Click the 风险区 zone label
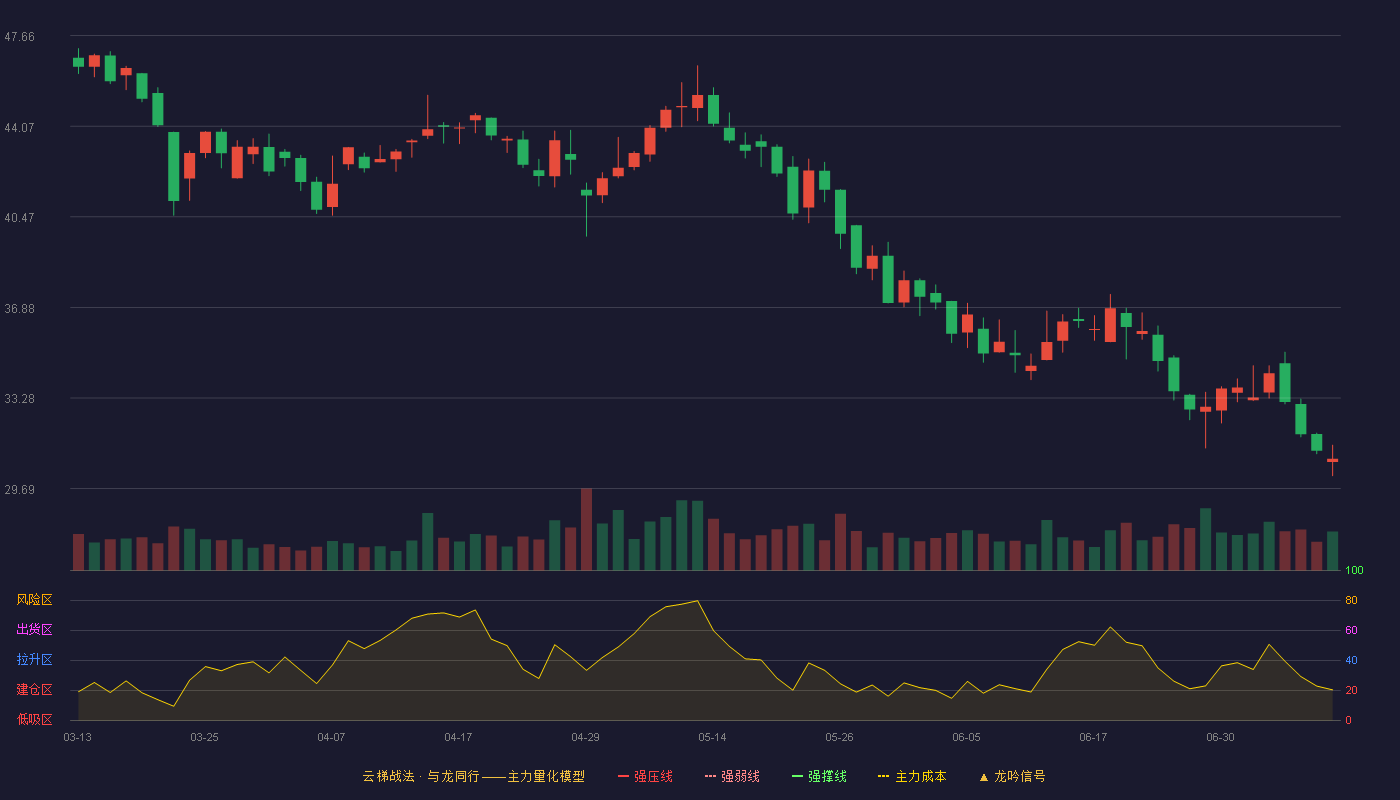1400x800 pixels. (34, 600)
